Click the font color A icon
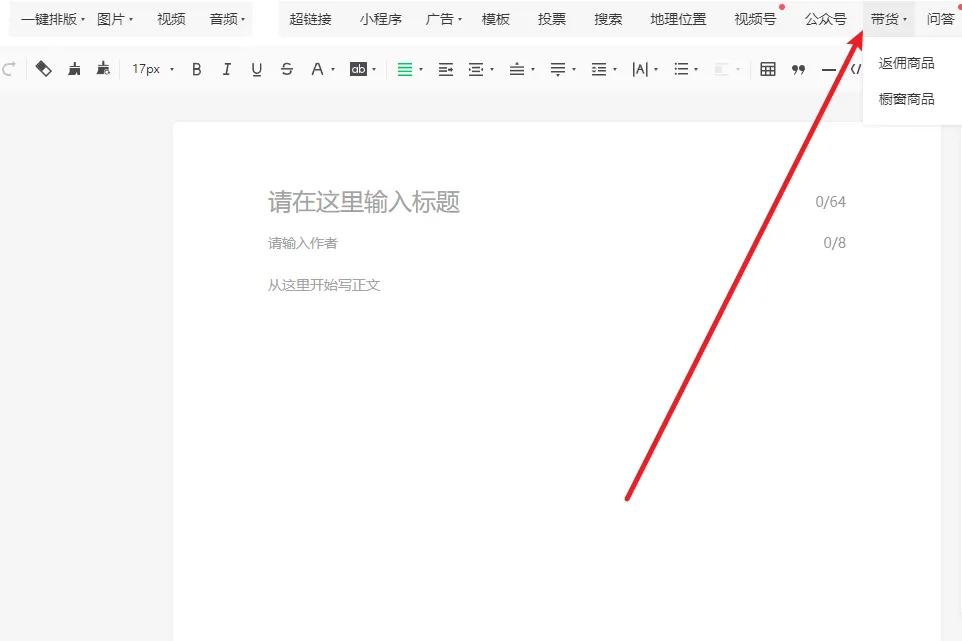Viewport: 962px width, 641px height. coord(317,69)
